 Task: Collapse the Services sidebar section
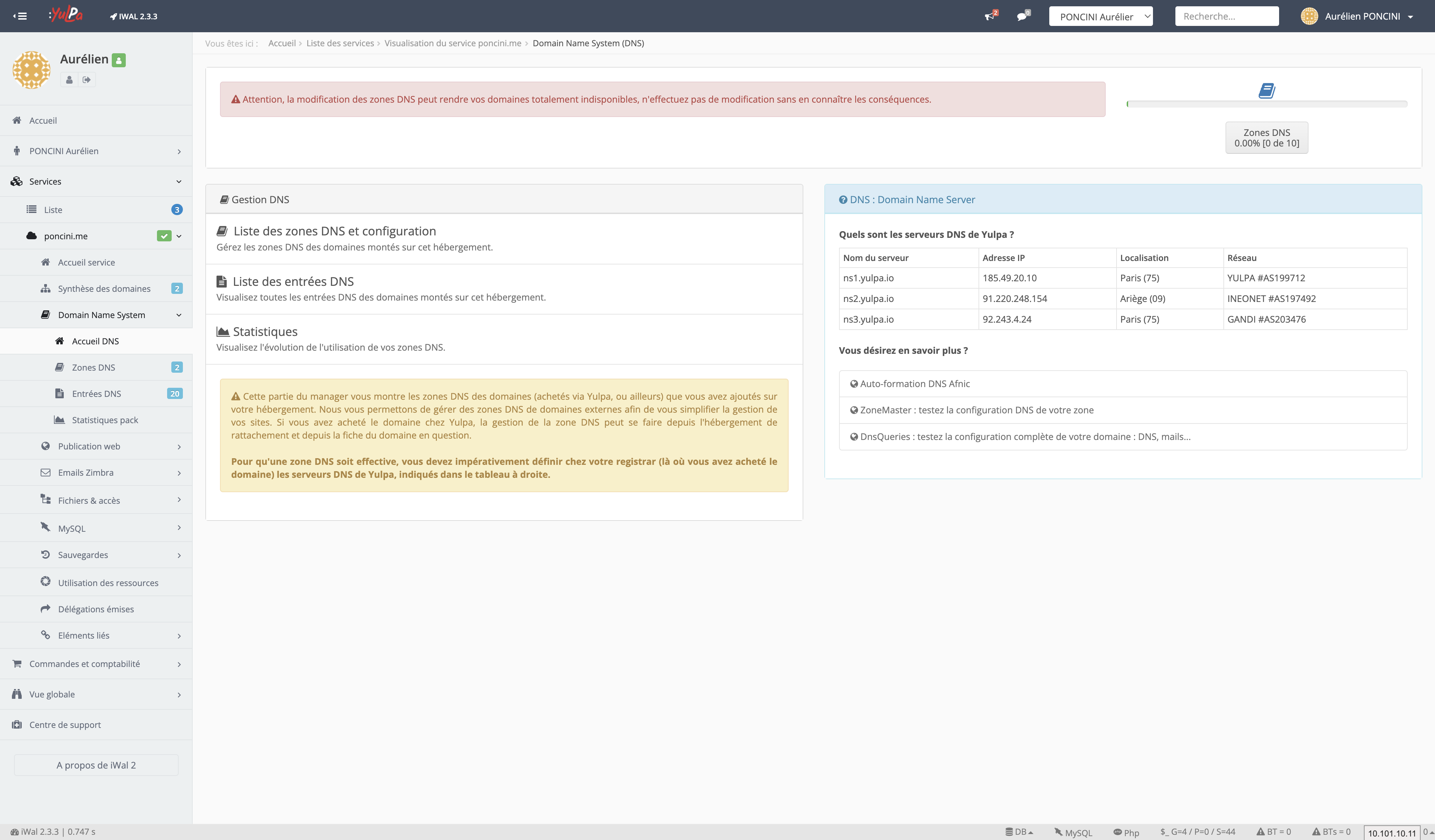point(96,181)
